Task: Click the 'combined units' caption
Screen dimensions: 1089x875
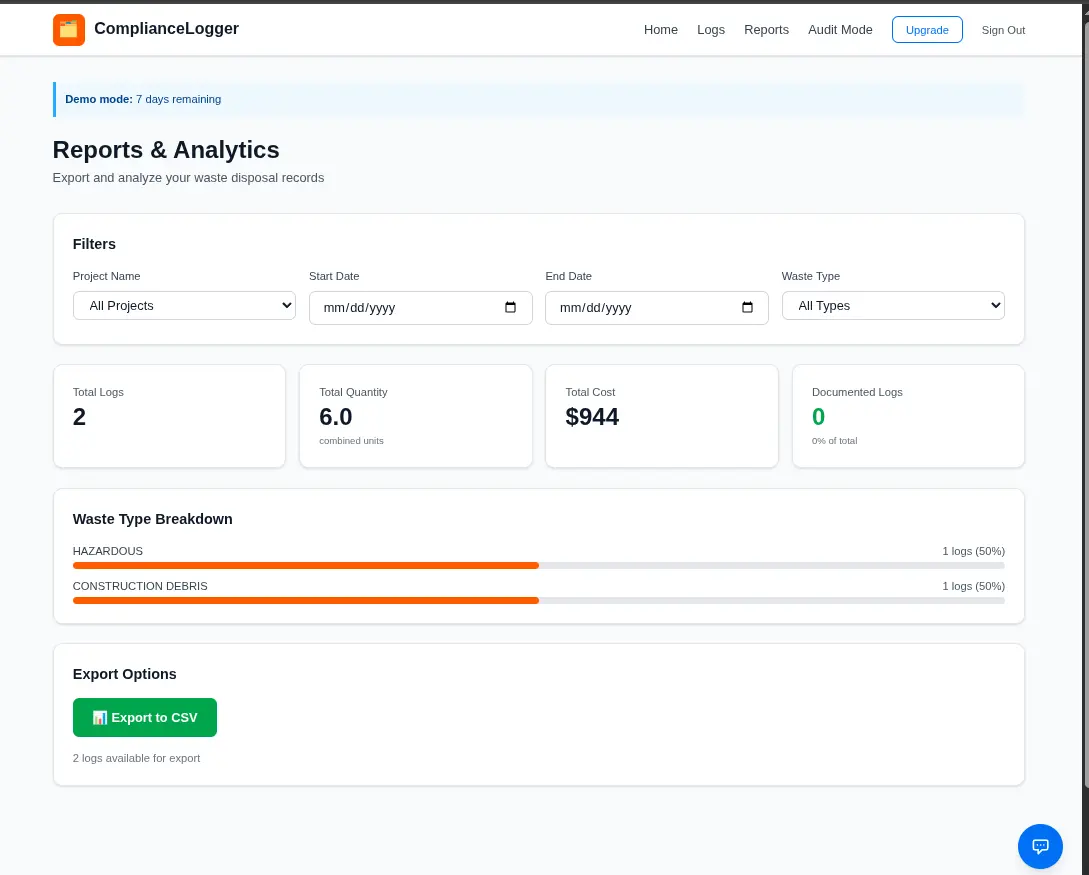Action: coord(351,441)
